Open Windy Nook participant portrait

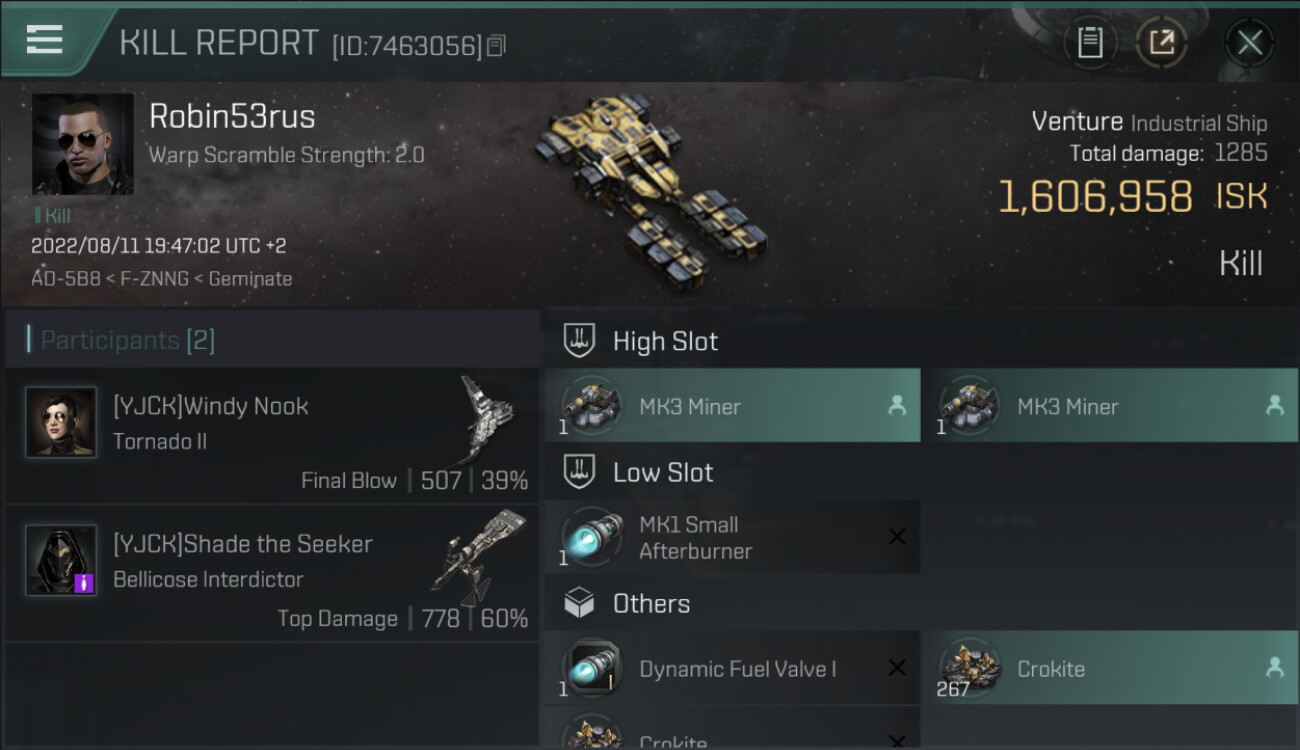tap(61, 423)
